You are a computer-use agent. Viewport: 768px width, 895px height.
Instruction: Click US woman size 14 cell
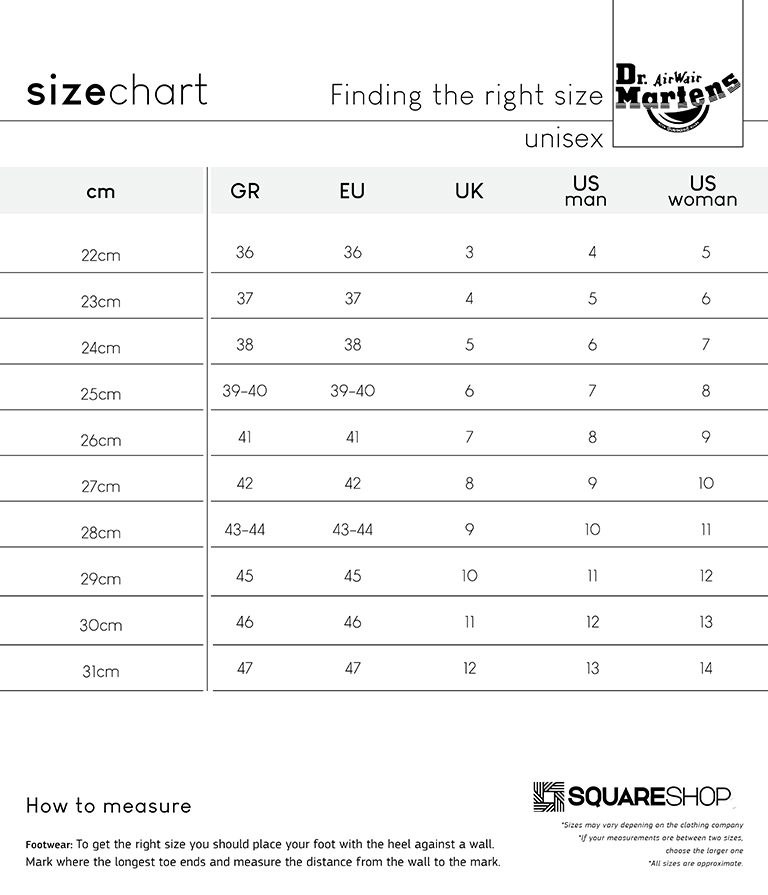point(706,668)
